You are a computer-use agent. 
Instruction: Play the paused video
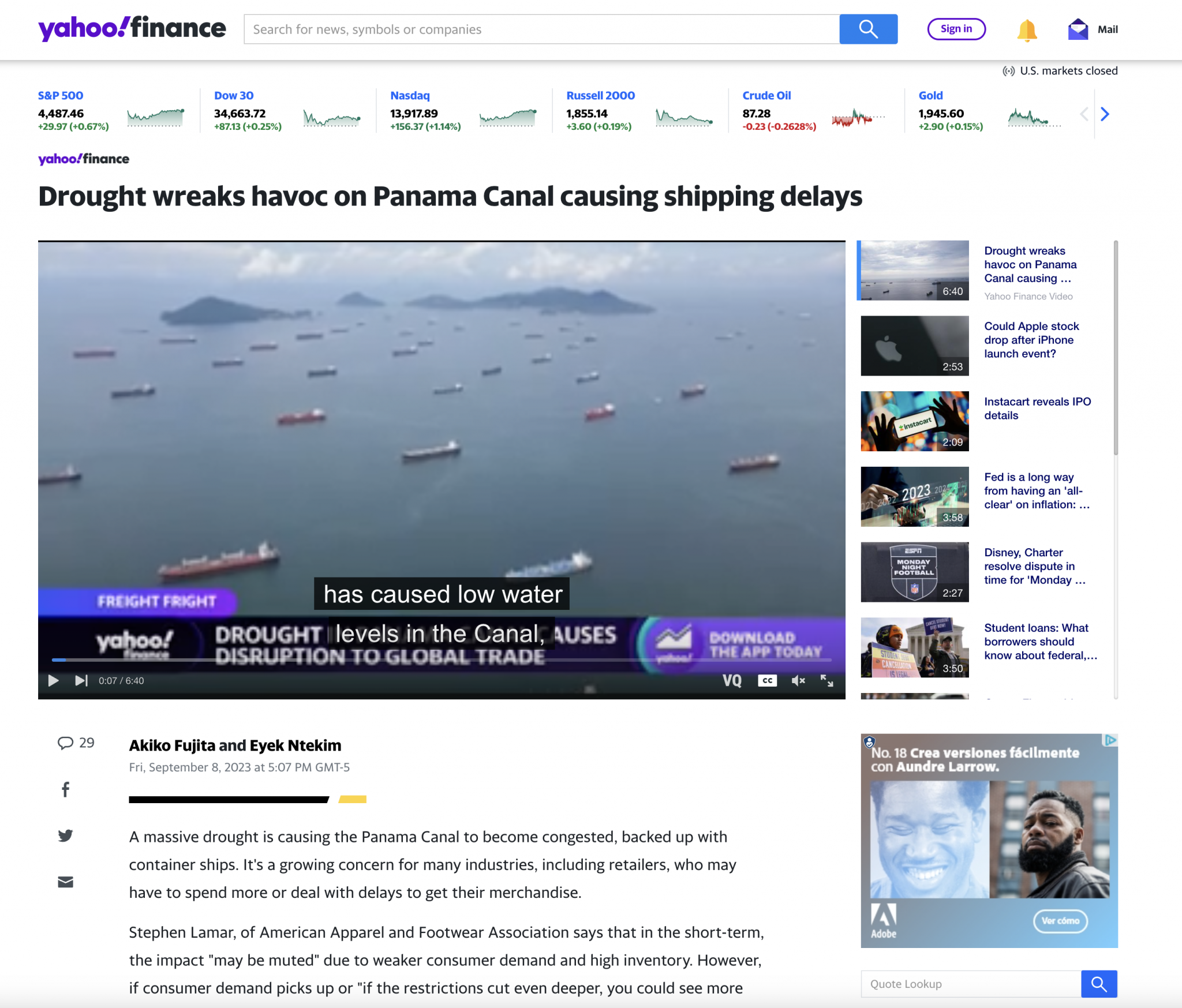(53, 681)
